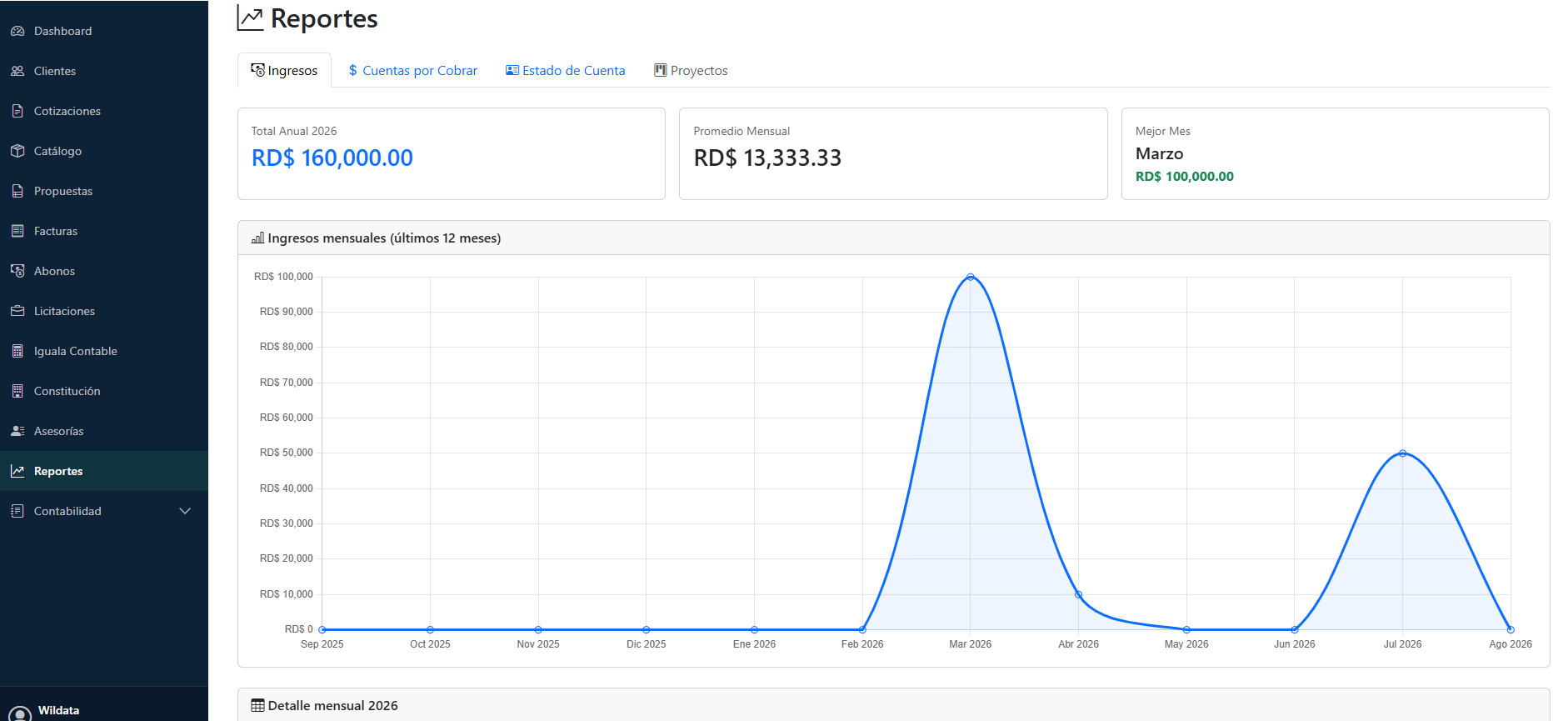The image size is (1568, 721).
Task: Click the Jul 2026 data point on chart
Action: (x=1403, y=453)
